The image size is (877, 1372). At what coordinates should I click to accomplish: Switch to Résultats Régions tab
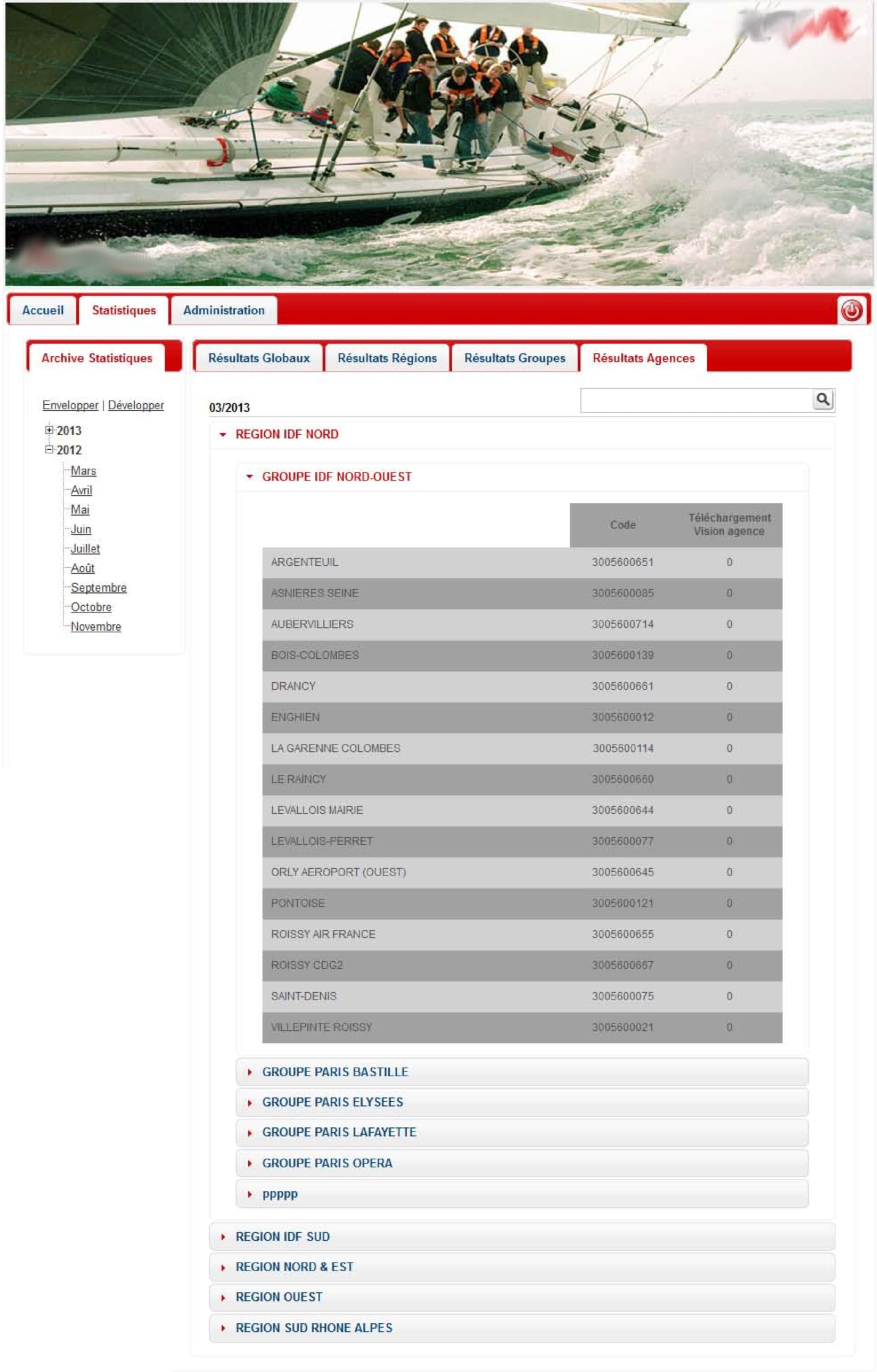coord(387,358)
